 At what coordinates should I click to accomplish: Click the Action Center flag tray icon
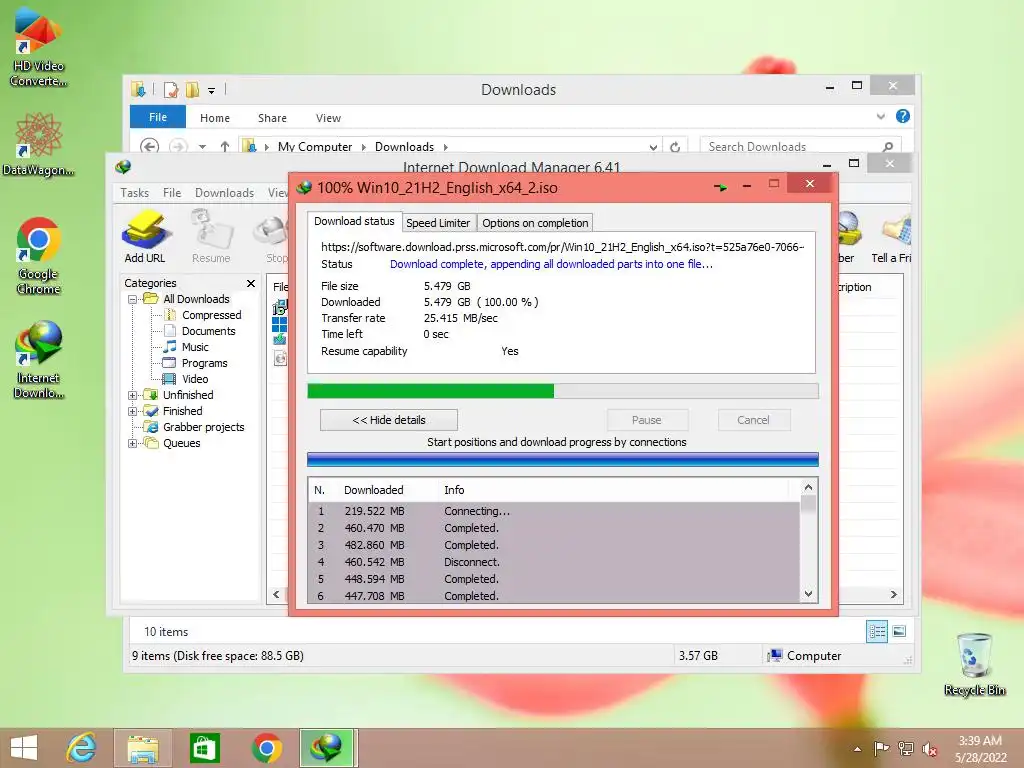[882, 748]
